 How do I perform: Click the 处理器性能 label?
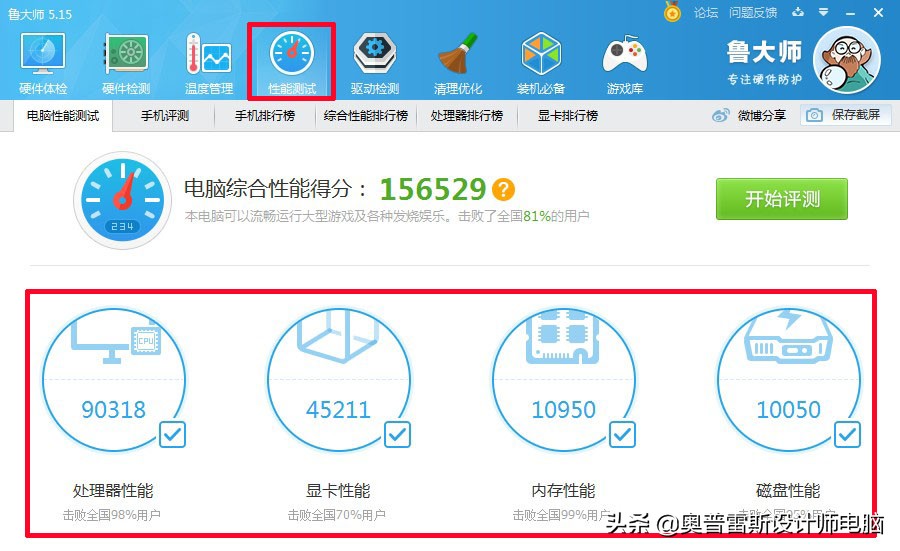(x=113, y=491)
